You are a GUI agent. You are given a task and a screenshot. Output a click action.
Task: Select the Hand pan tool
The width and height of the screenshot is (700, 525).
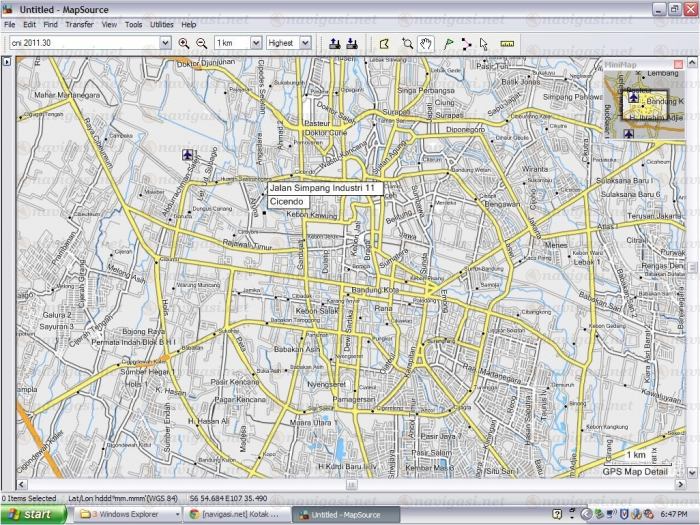coord(426,43)
